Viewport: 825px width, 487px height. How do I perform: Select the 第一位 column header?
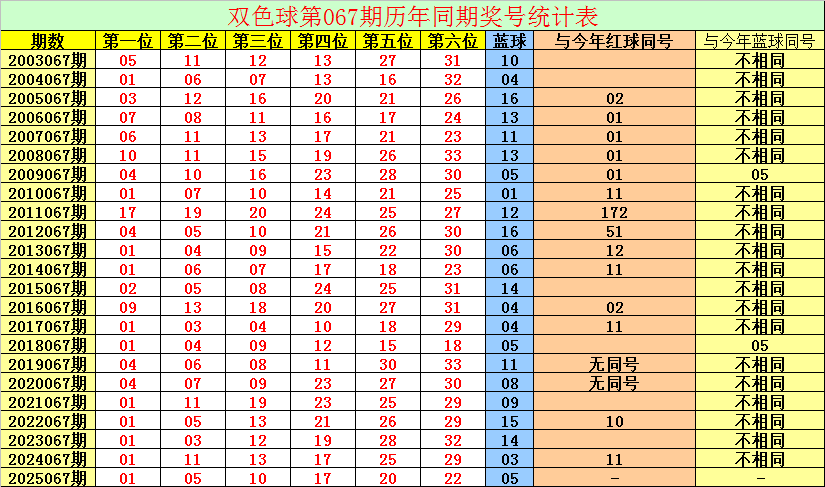127,41
